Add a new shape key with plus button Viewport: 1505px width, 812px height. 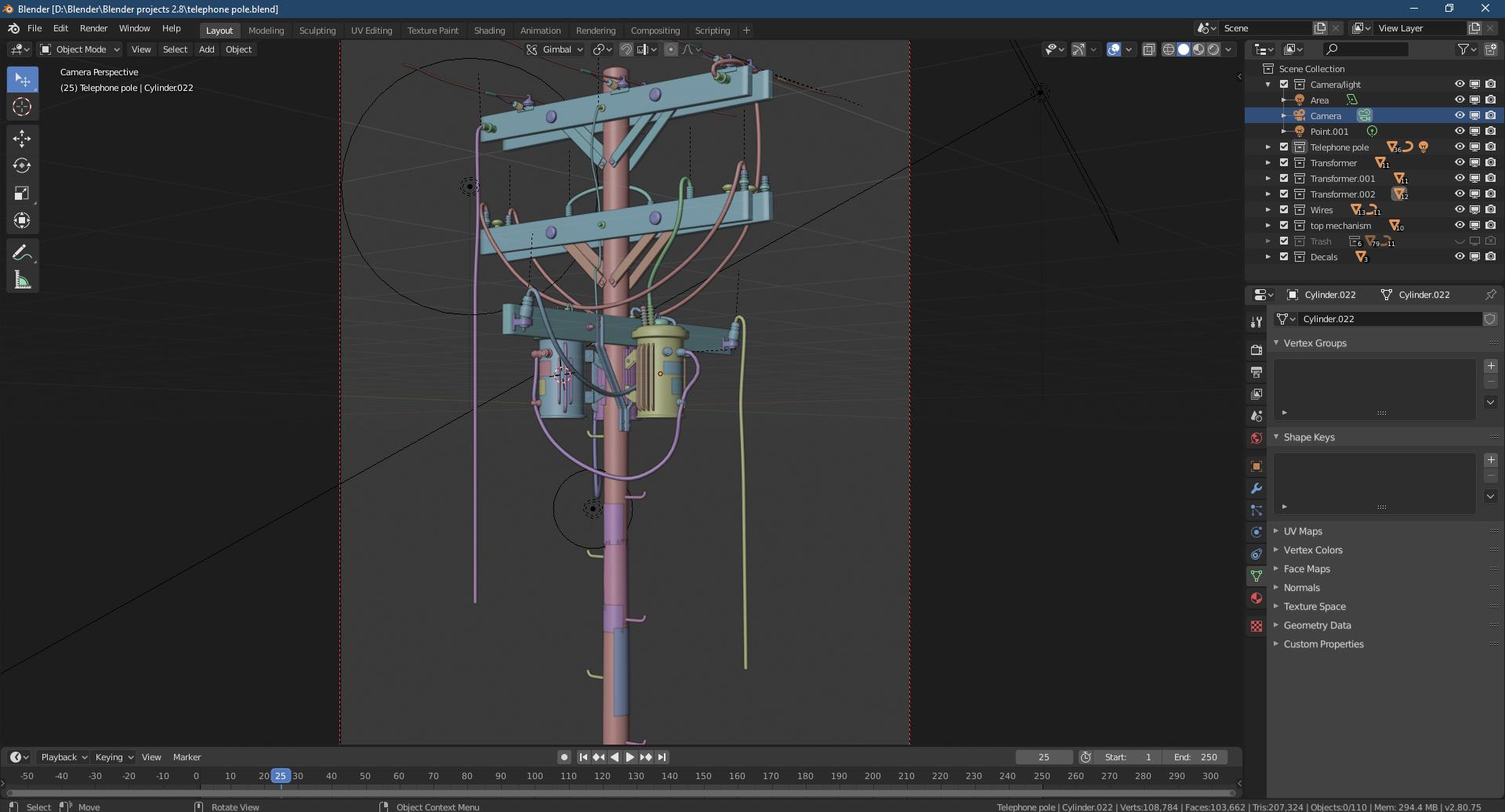click(1491, 460)
